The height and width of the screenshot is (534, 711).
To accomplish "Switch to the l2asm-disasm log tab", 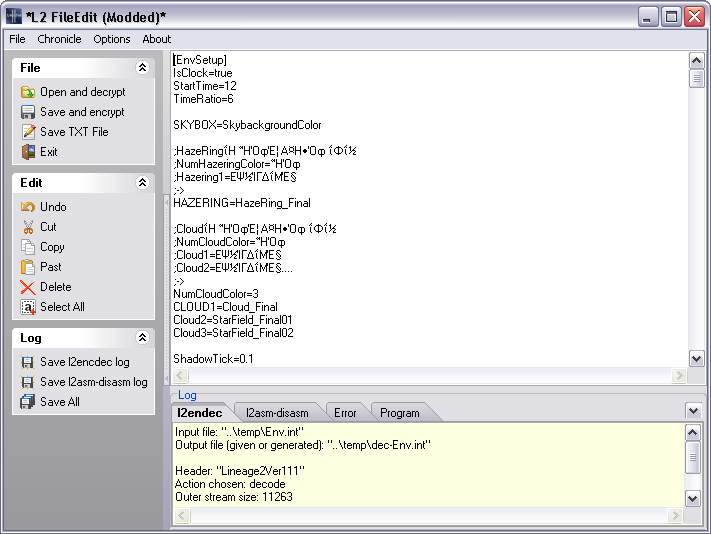I will (x=277, y=412).
